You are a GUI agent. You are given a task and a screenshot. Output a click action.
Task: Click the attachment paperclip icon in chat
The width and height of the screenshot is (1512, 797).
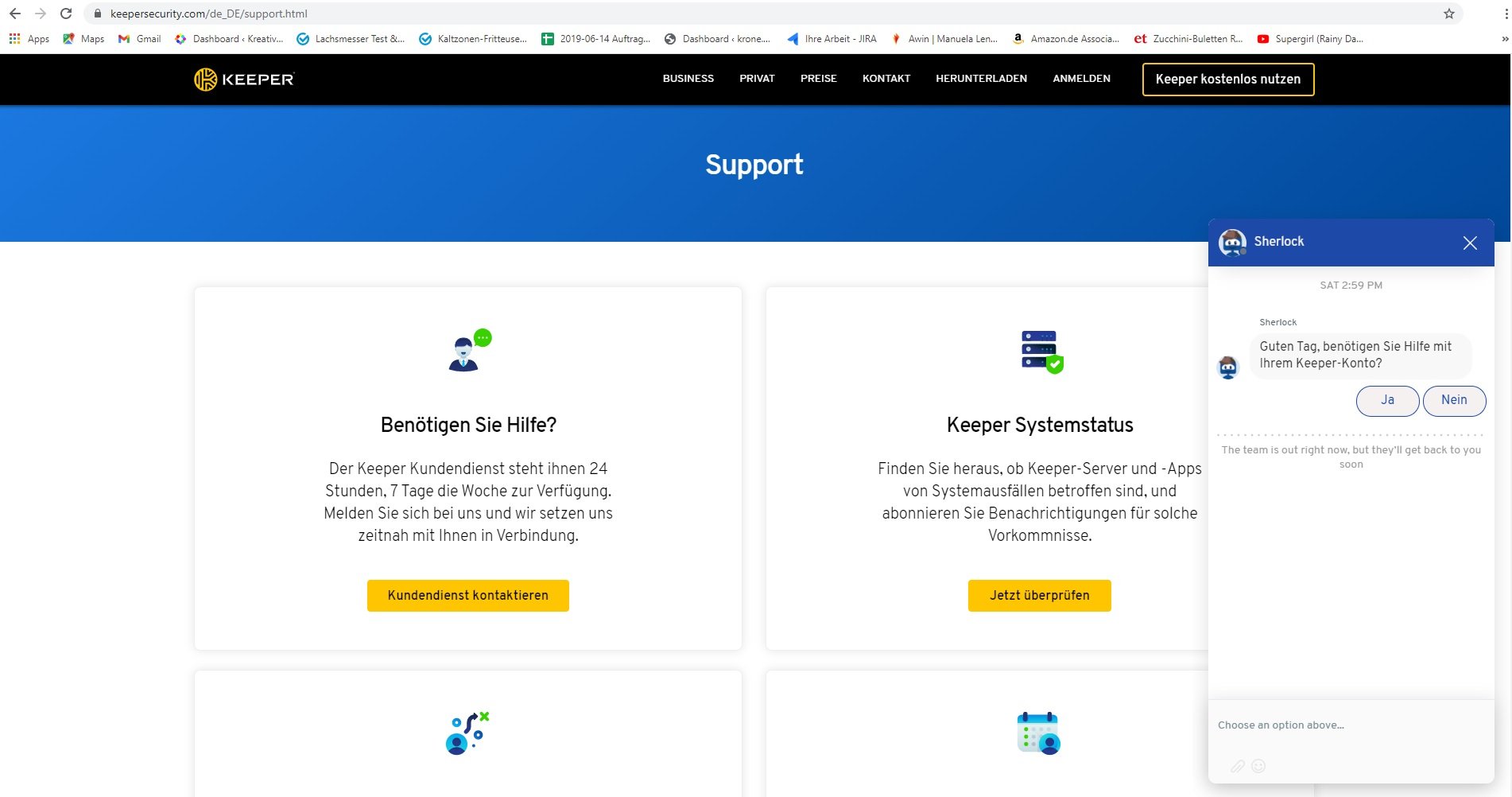pyautogui.click(x=1238, y=766)
